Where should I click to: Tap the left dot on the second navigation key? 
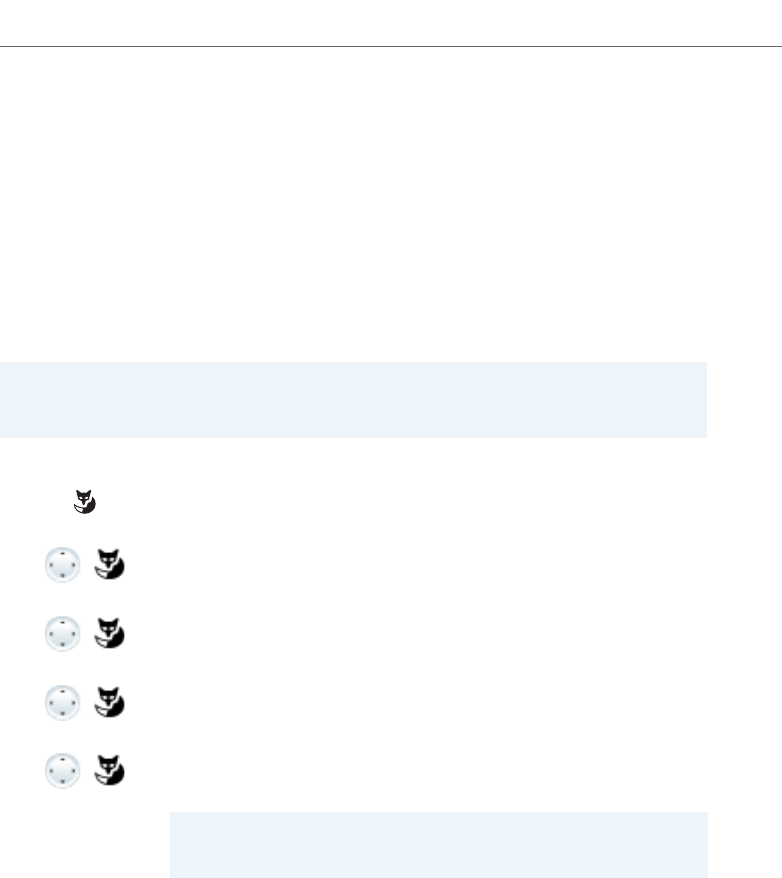pos(51,634)
